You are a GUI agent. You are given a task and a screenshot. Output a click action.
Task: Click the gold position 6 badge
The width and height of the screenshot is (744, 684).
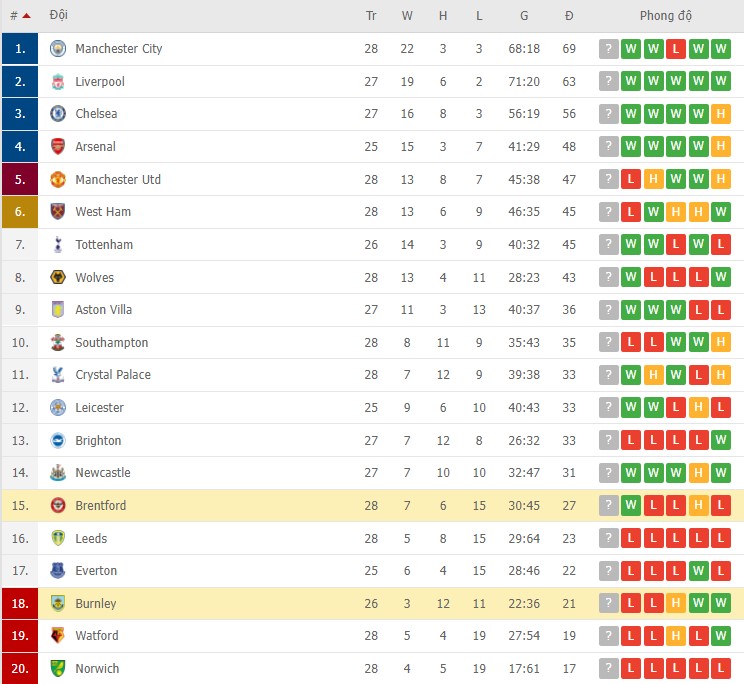[x=20, y=212]
